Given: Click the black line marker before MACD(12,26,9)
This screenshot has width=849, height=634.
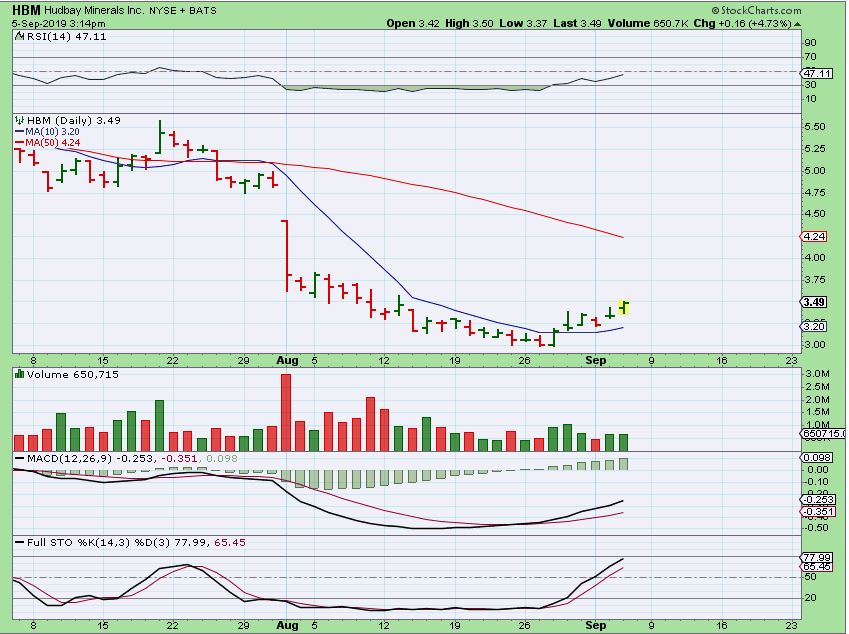Looking at the screenshot, I should [19, 459].
